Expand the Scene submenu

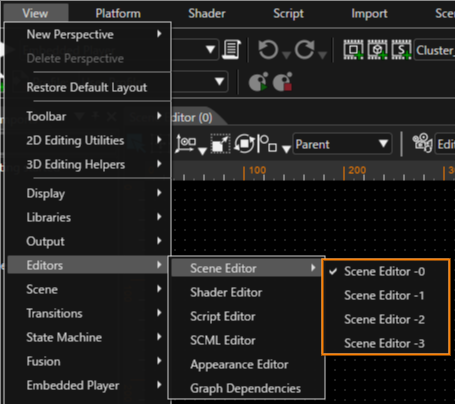pos(89,289)
